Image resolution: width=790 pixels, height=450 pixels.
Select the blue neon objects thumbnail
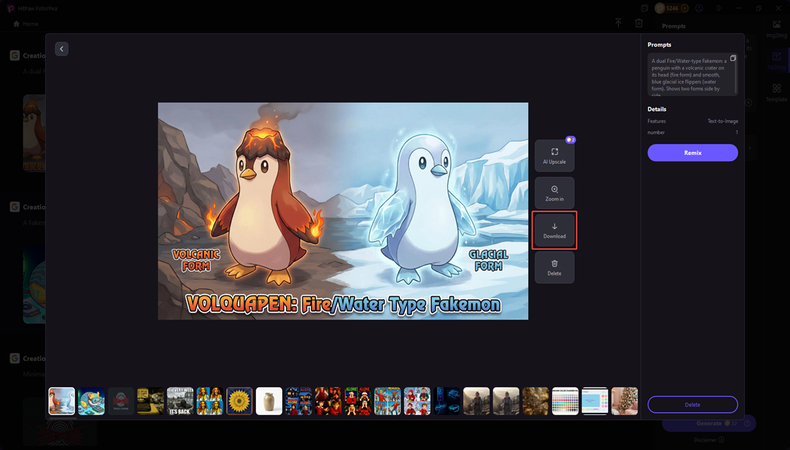[447, 401]
